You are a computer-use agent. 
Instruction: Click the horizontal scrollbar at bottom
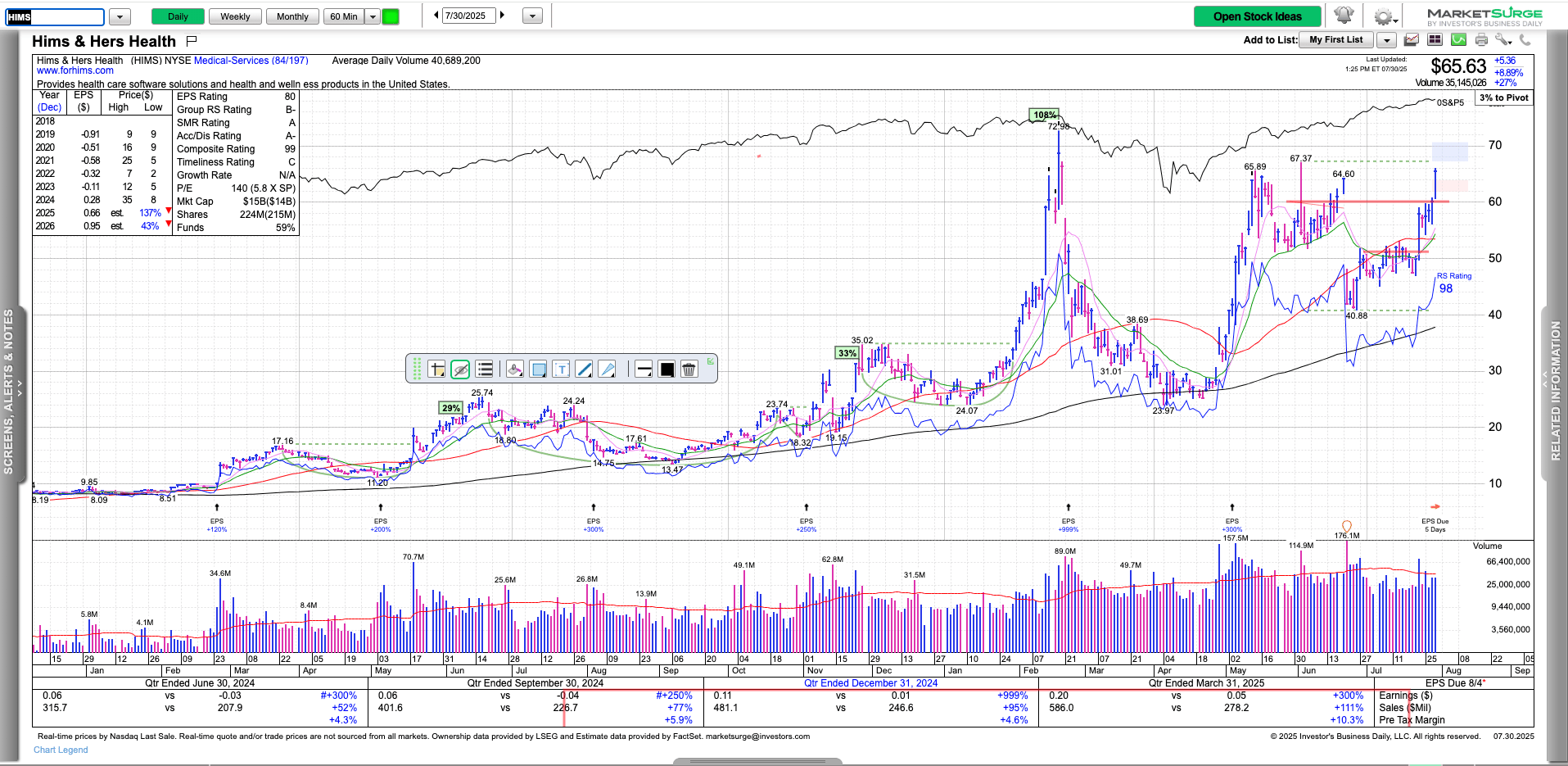click(x=757, y=762)
